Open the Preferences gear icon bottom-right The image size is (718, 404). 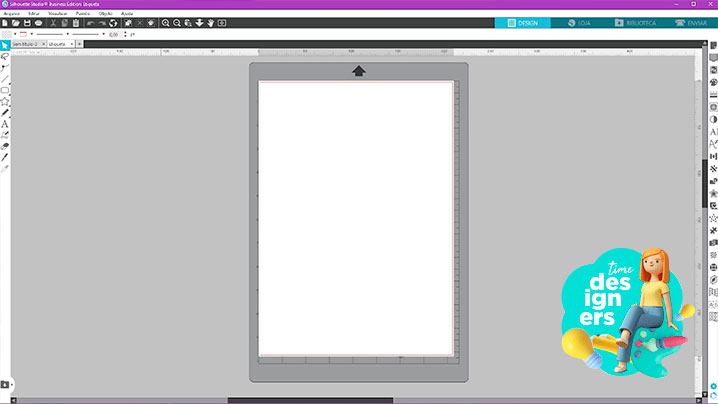click(x=713, y=387)
